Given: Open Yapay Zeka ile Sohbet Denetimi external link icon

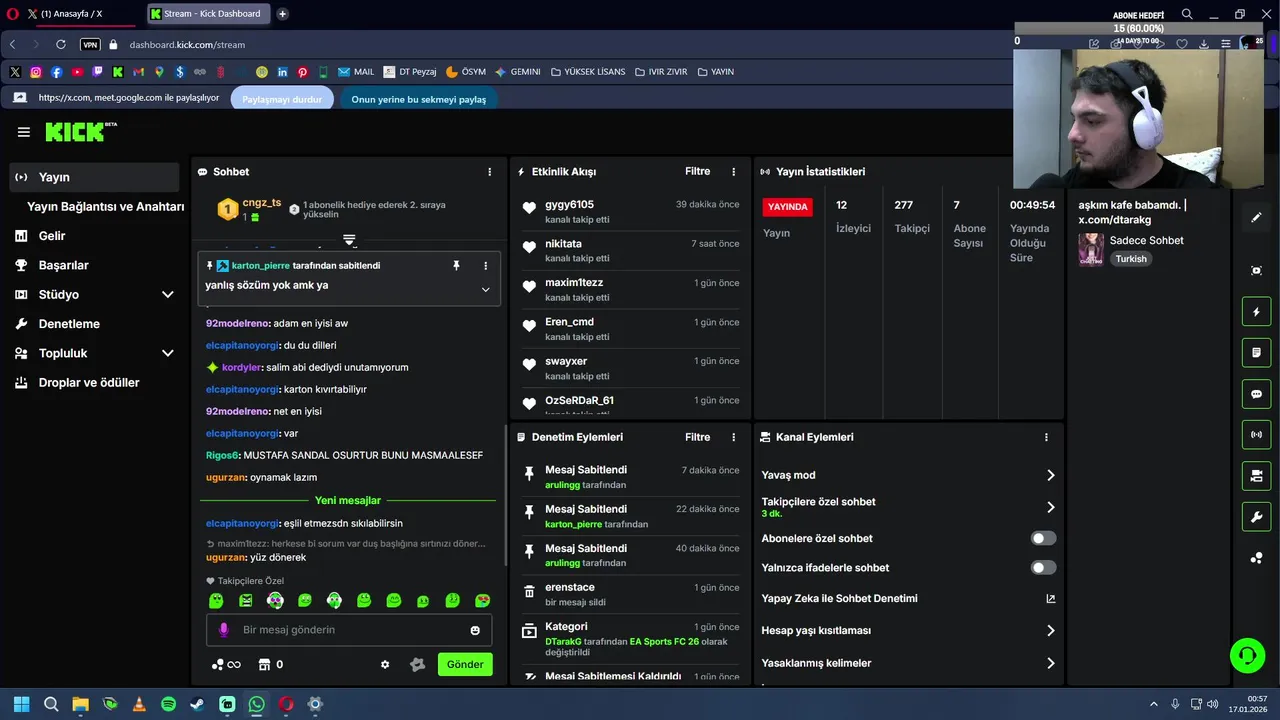Looking at the screenshot, I should click(1050, 599).
